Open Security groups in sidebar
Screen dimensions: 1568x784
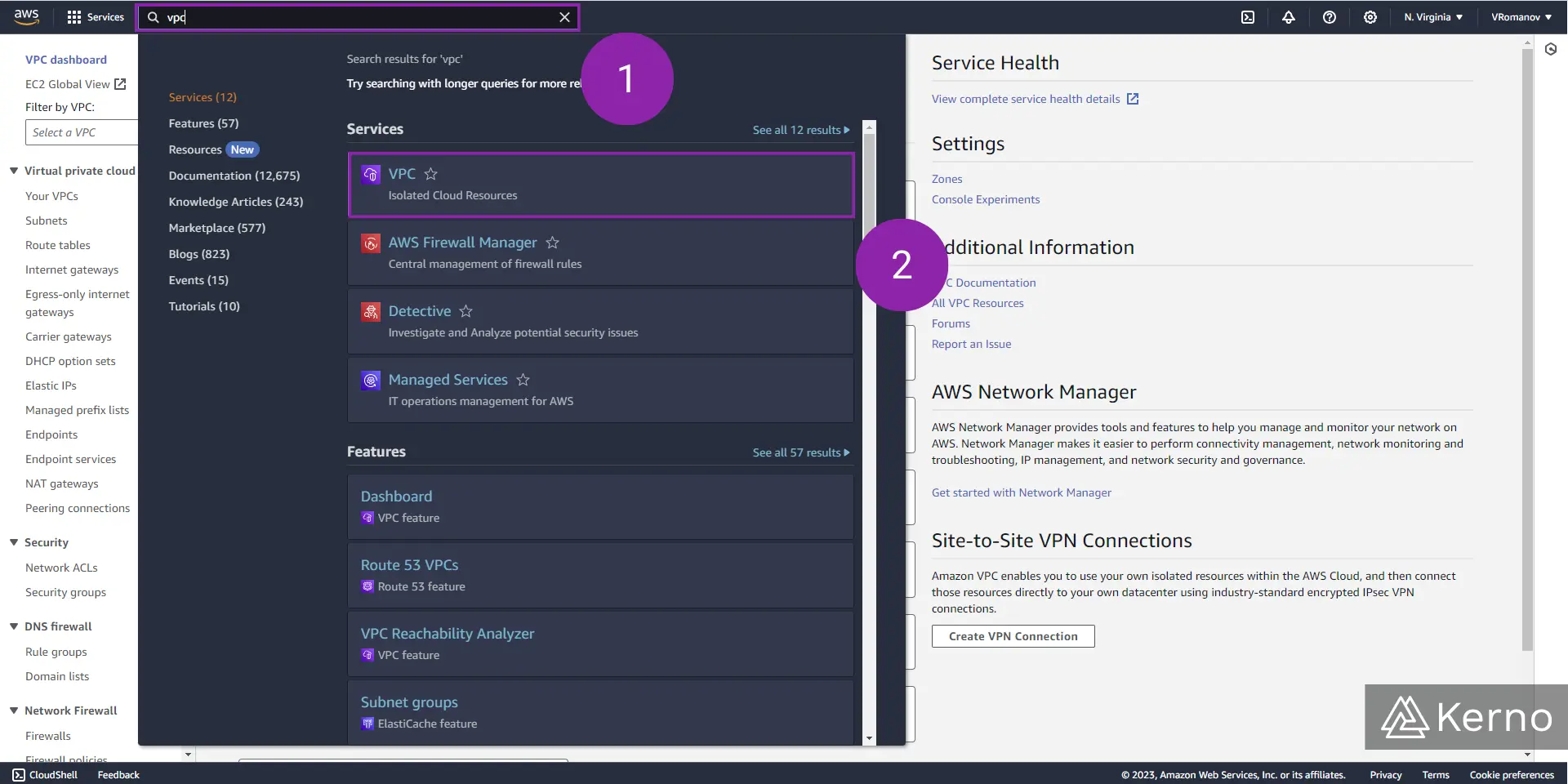click(65, 592)
